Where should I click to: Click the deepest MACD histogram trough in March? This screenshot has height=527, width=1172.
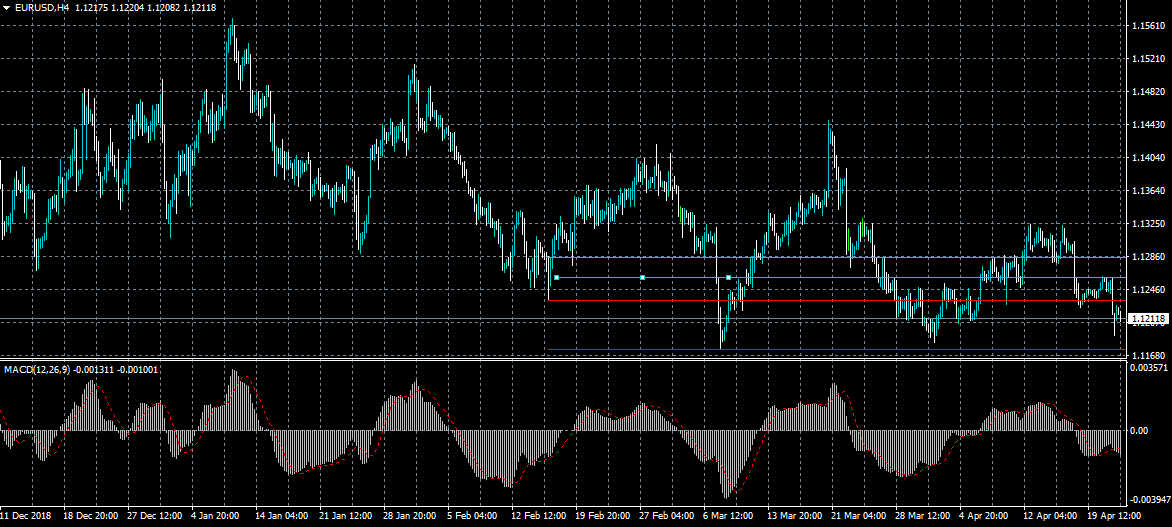tap(727, 494)
